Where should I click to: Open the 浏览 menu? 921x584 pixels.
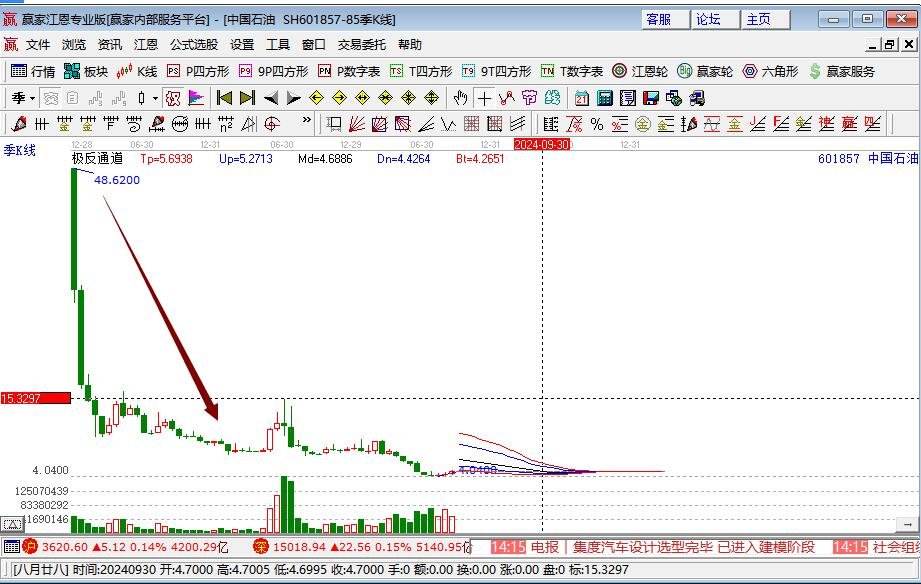point(73,45)
